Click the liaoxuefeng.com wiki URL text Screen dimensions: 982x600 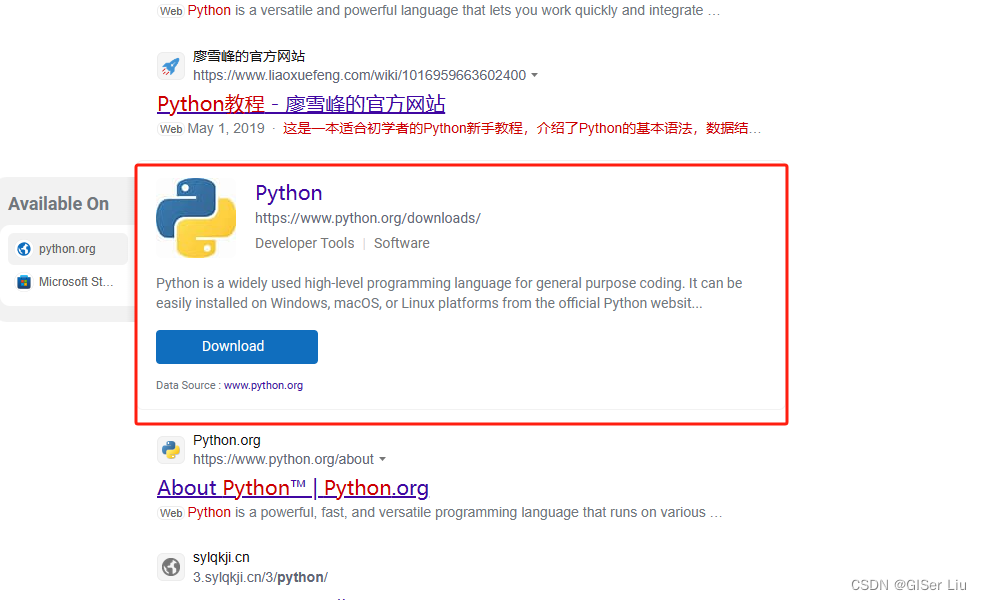[x=359, y=75]
